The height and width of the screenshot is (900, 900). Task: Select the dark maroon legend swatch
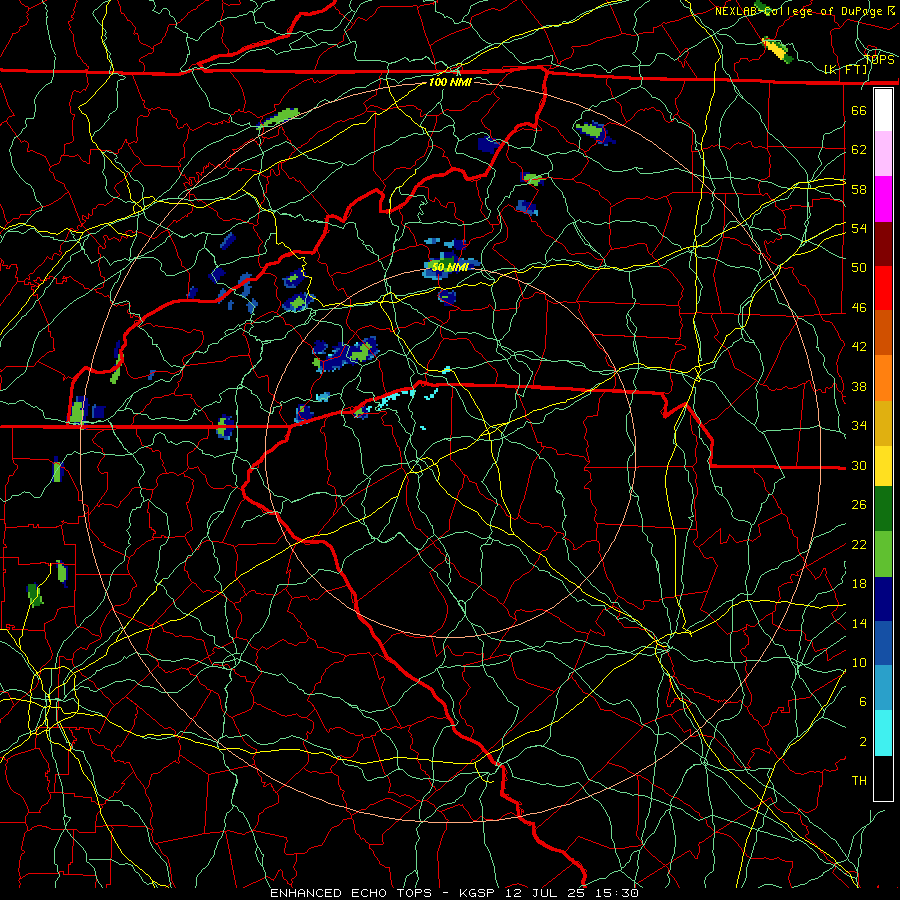tap(883, 244)
